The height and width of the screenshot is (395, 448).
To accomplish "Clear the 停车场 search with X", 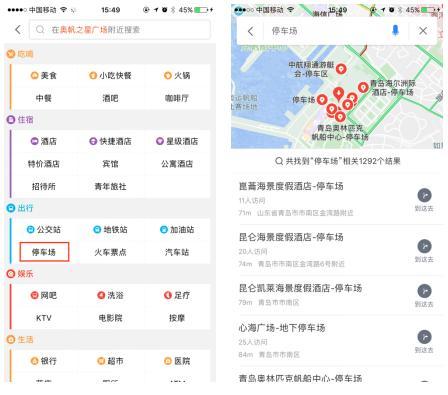I will pyautogui.click(x=423, y=31).
